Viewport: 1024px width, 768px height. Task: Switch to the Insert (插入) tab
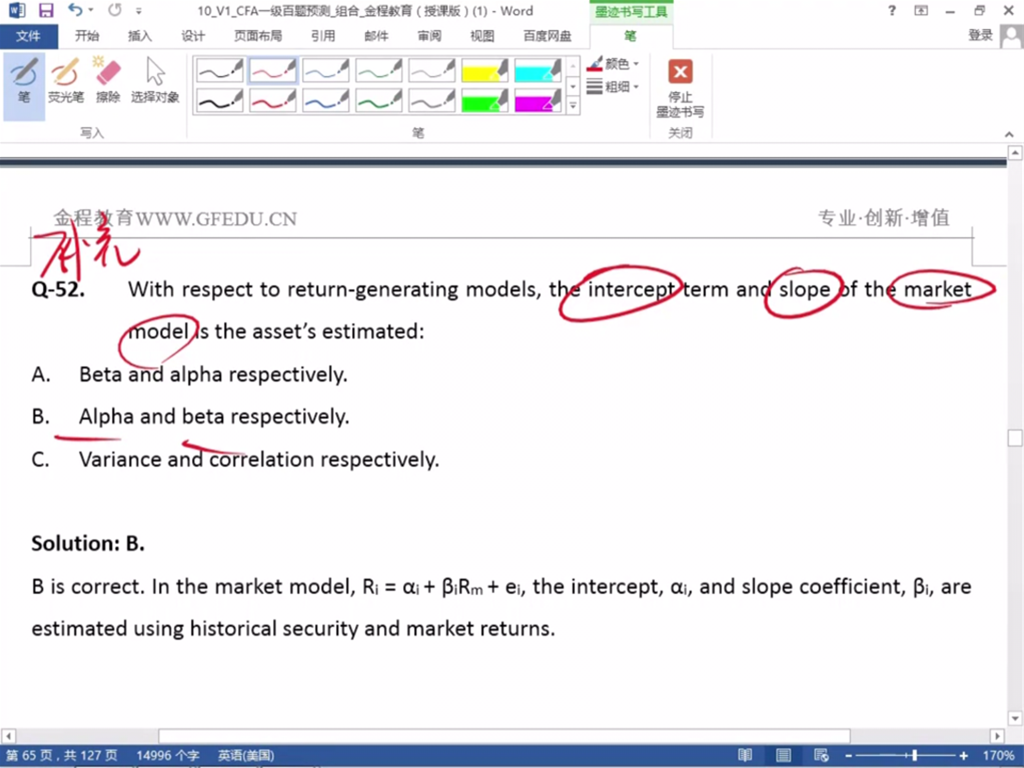(140, 36)
